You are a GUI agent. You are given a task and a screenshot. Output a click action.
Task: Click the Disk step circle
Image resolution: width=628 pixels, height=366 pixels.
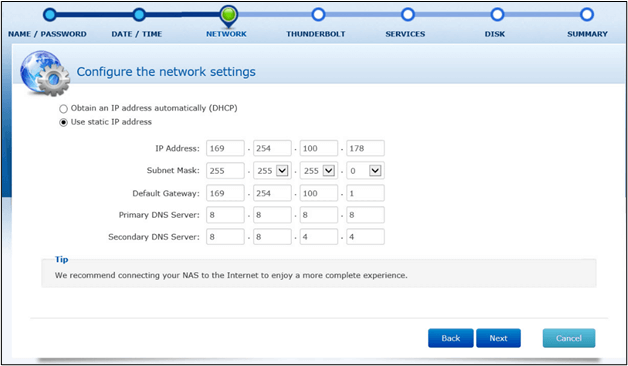[x=497, y=15]
